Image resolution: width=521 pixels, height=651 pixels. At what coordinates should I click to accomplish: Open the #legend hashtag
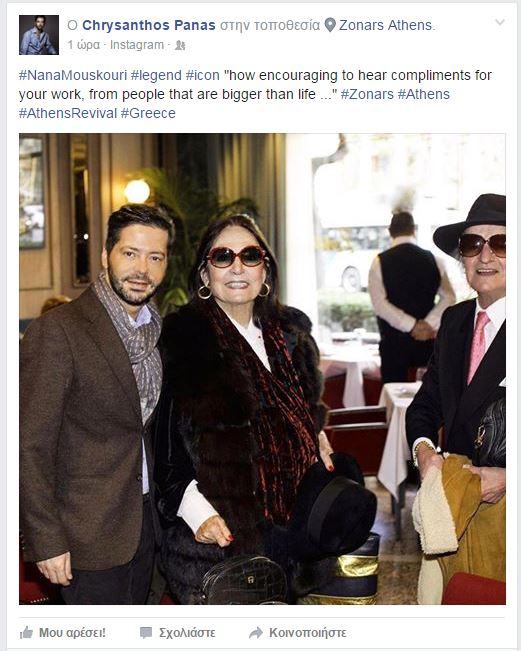[156, 76]
